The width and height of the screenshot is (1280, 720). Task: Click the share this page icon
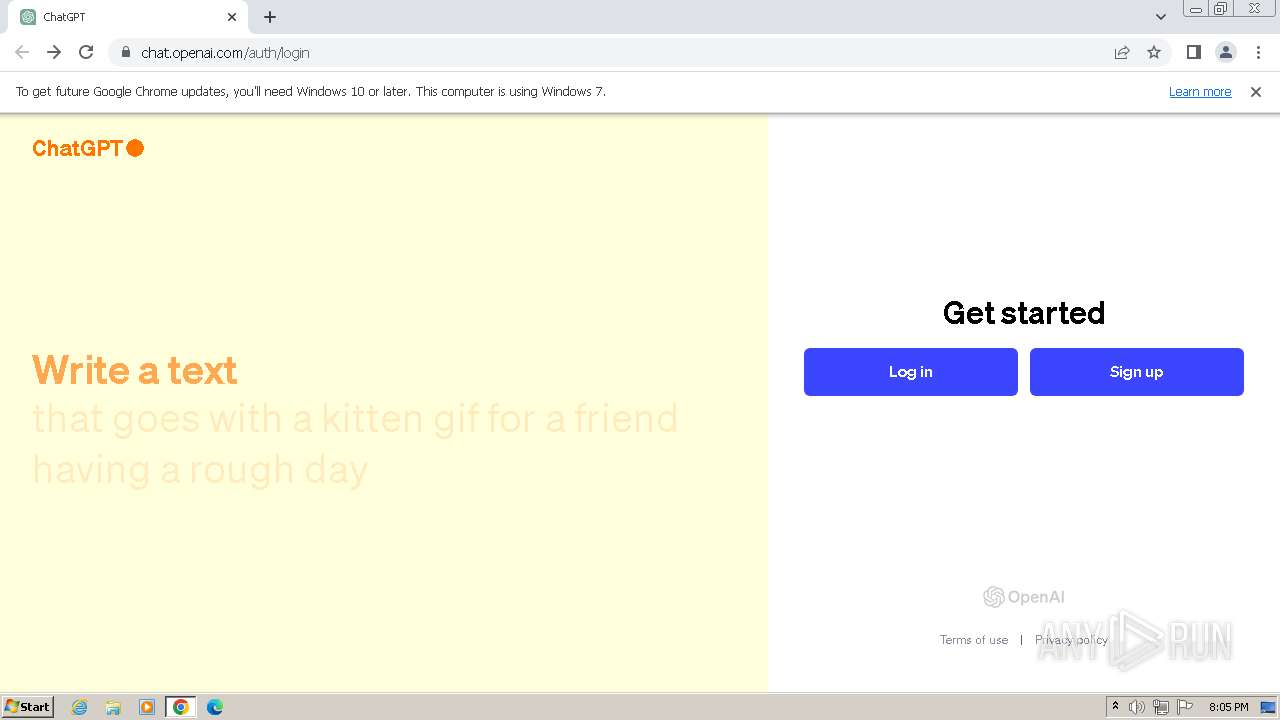pos(1122,52)
